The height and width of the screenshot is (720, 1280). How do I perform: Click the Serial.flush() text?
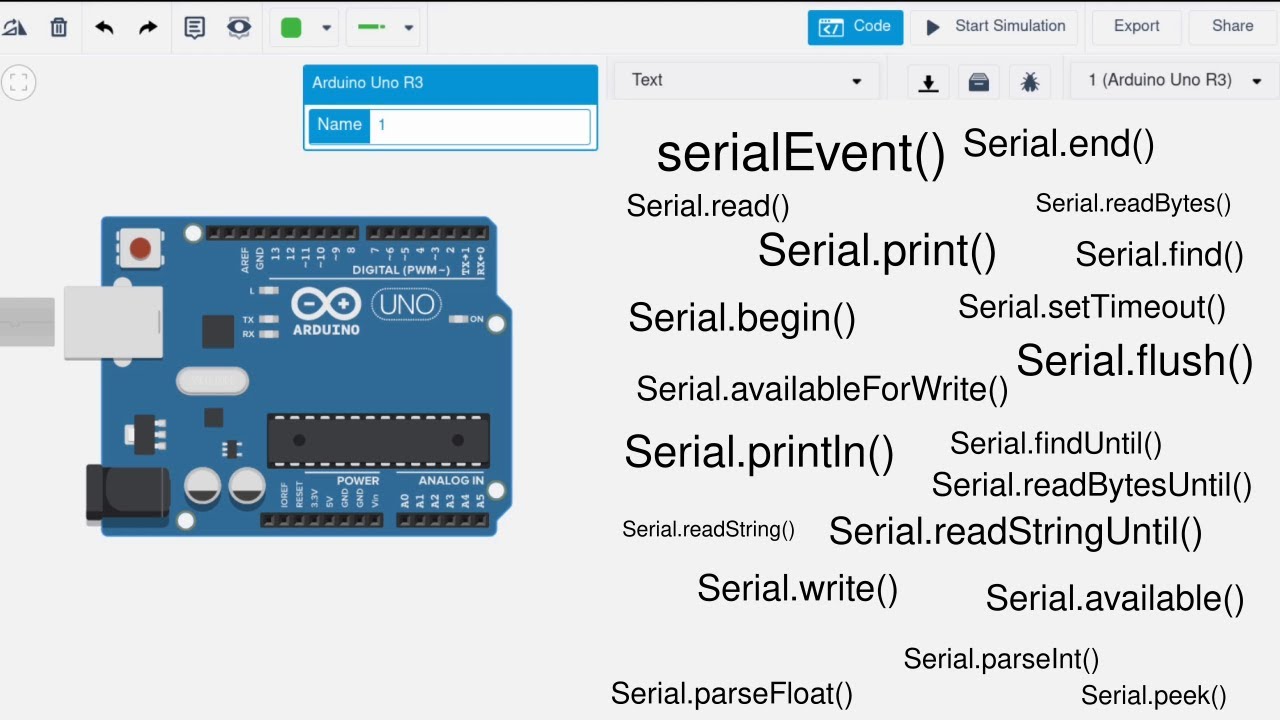coord(1135,360)
